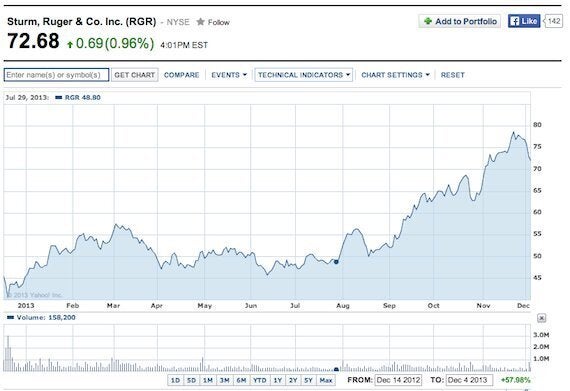Click the data point marker on the price line
Screen dimensions: 570x391
336,262
